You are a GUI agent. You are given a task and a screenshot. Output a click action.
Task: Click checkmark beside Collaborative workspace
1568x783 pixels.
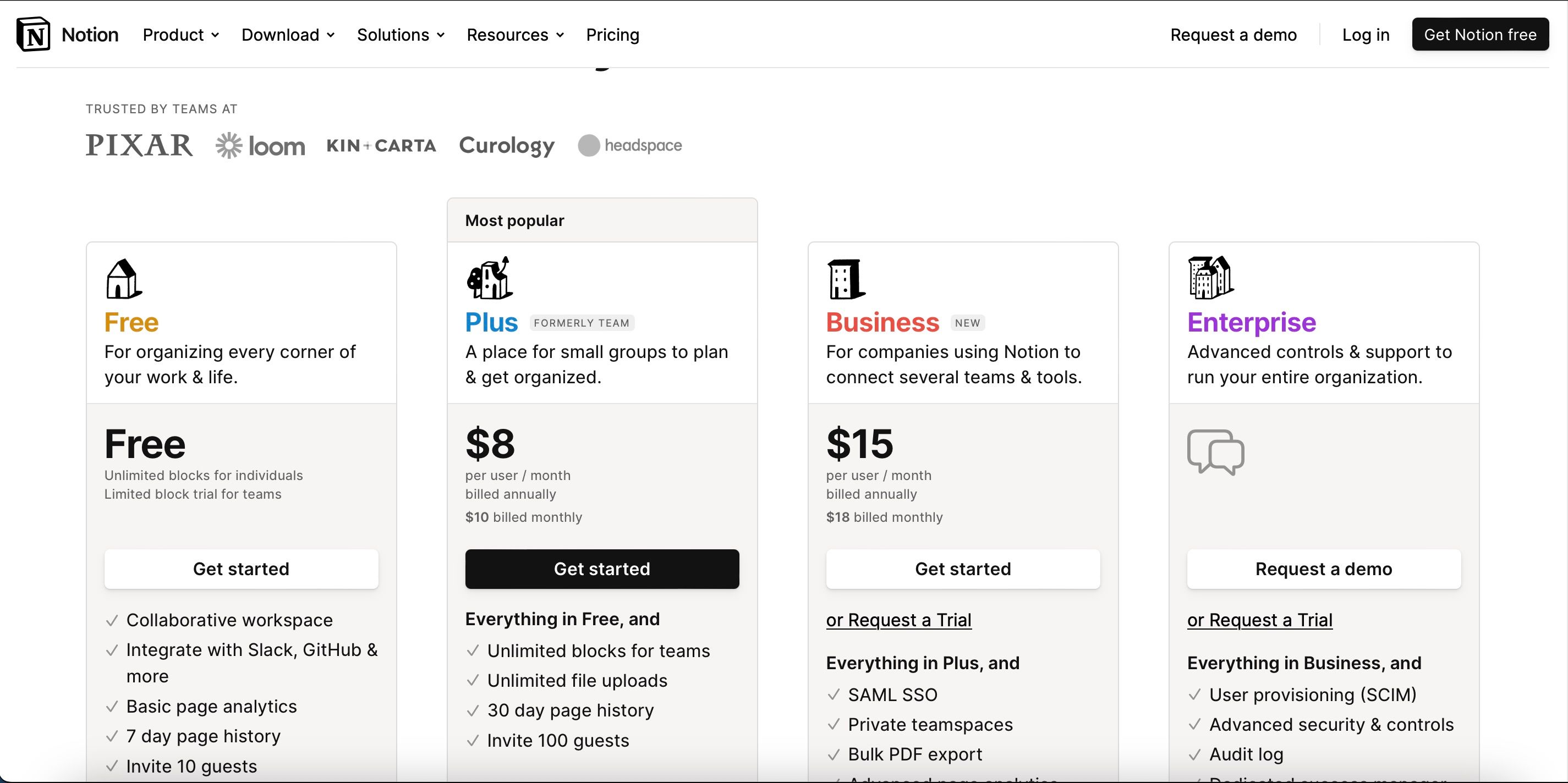tap(112, 621)
